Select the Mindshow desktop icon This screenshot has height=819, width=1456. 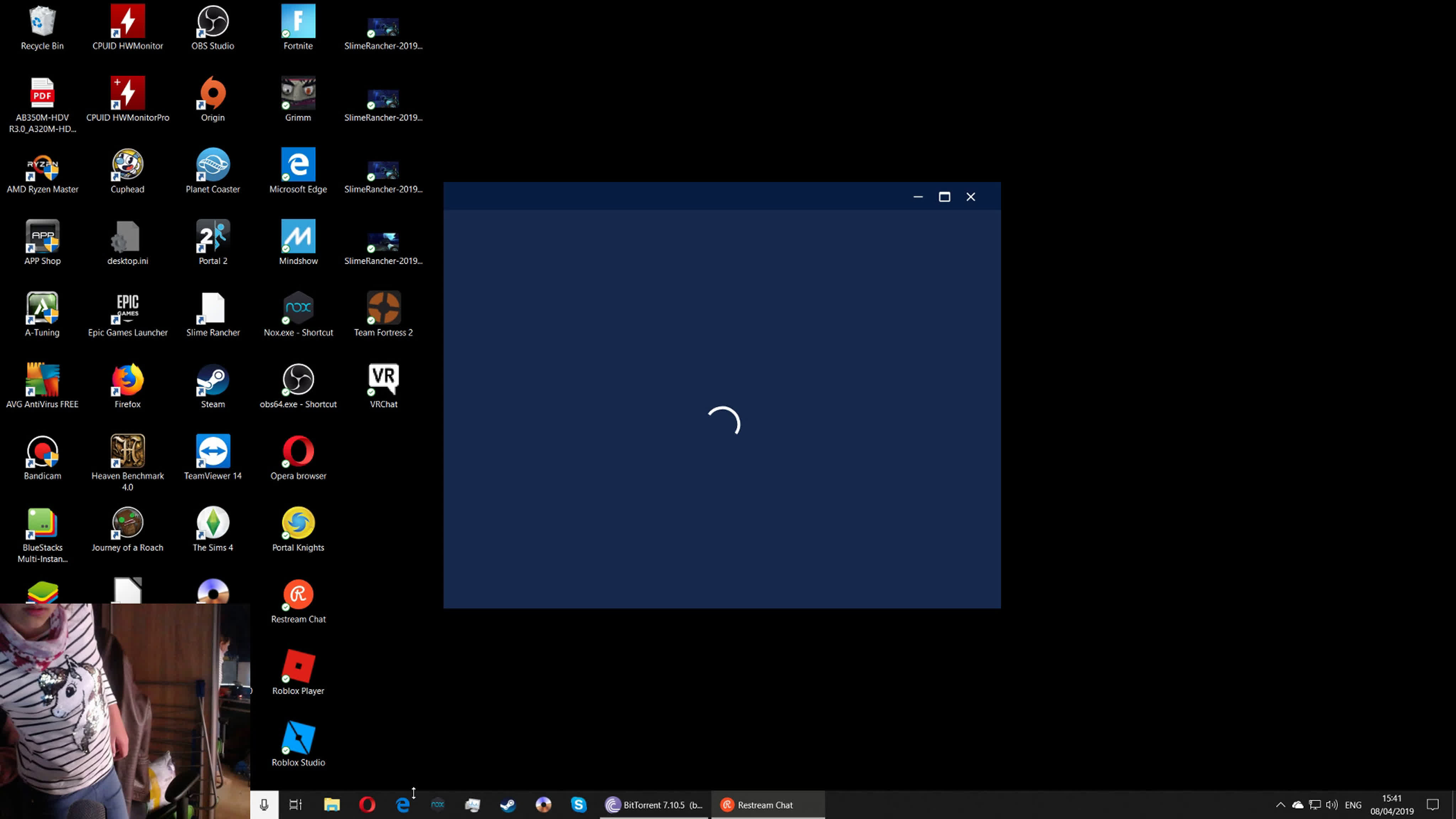pos(298,243)
